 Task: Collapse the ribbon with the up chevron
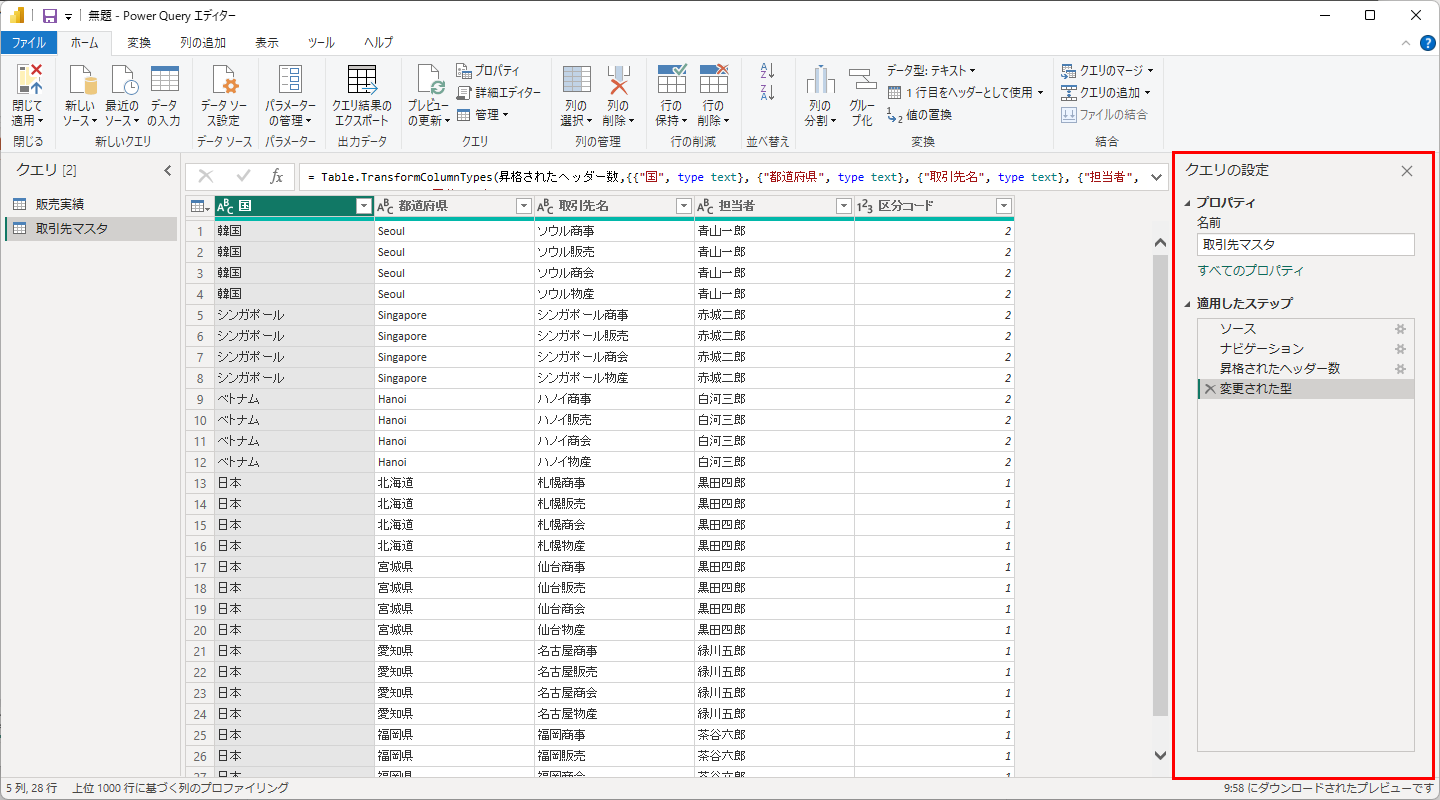click(x=1406, y=43)
